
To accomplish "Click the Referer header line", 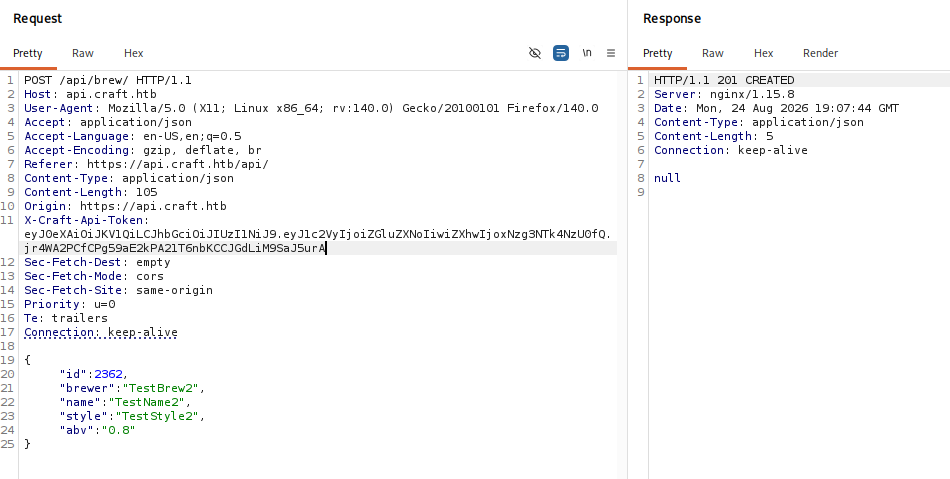I will 146,164.
